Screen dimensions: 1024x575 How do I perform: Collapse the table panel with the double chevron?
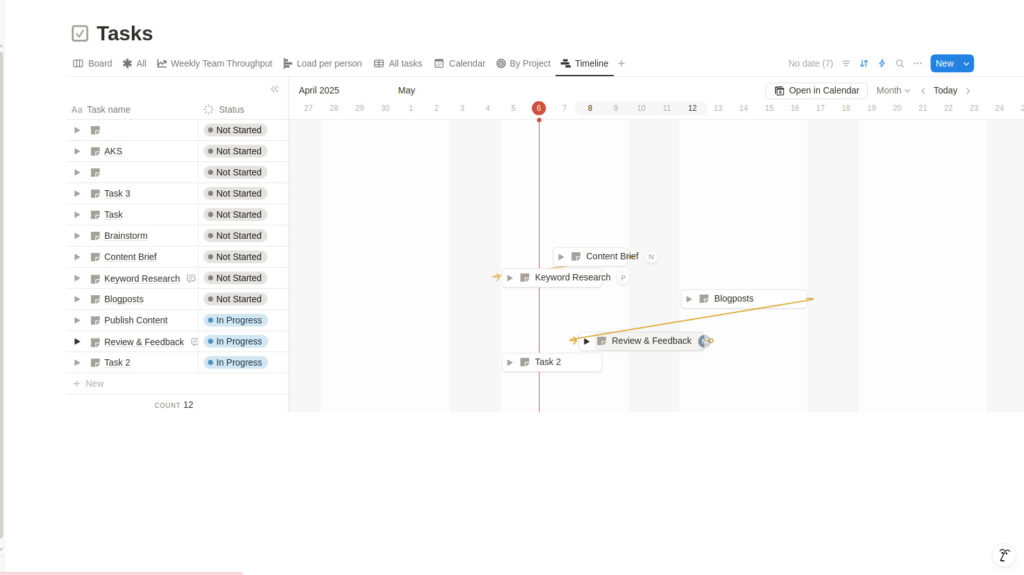[x=274, y=90]
